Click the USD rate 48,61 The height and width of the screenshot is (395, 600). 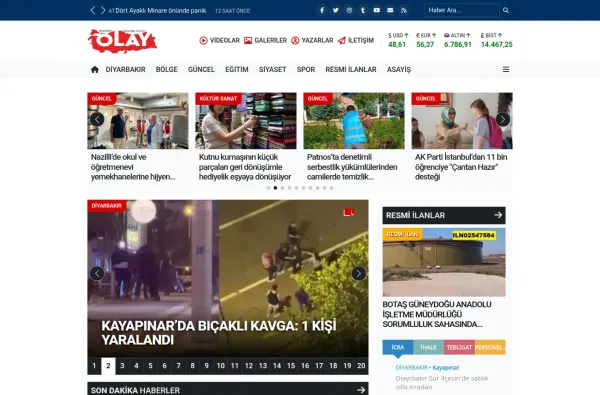pos(397,44)
